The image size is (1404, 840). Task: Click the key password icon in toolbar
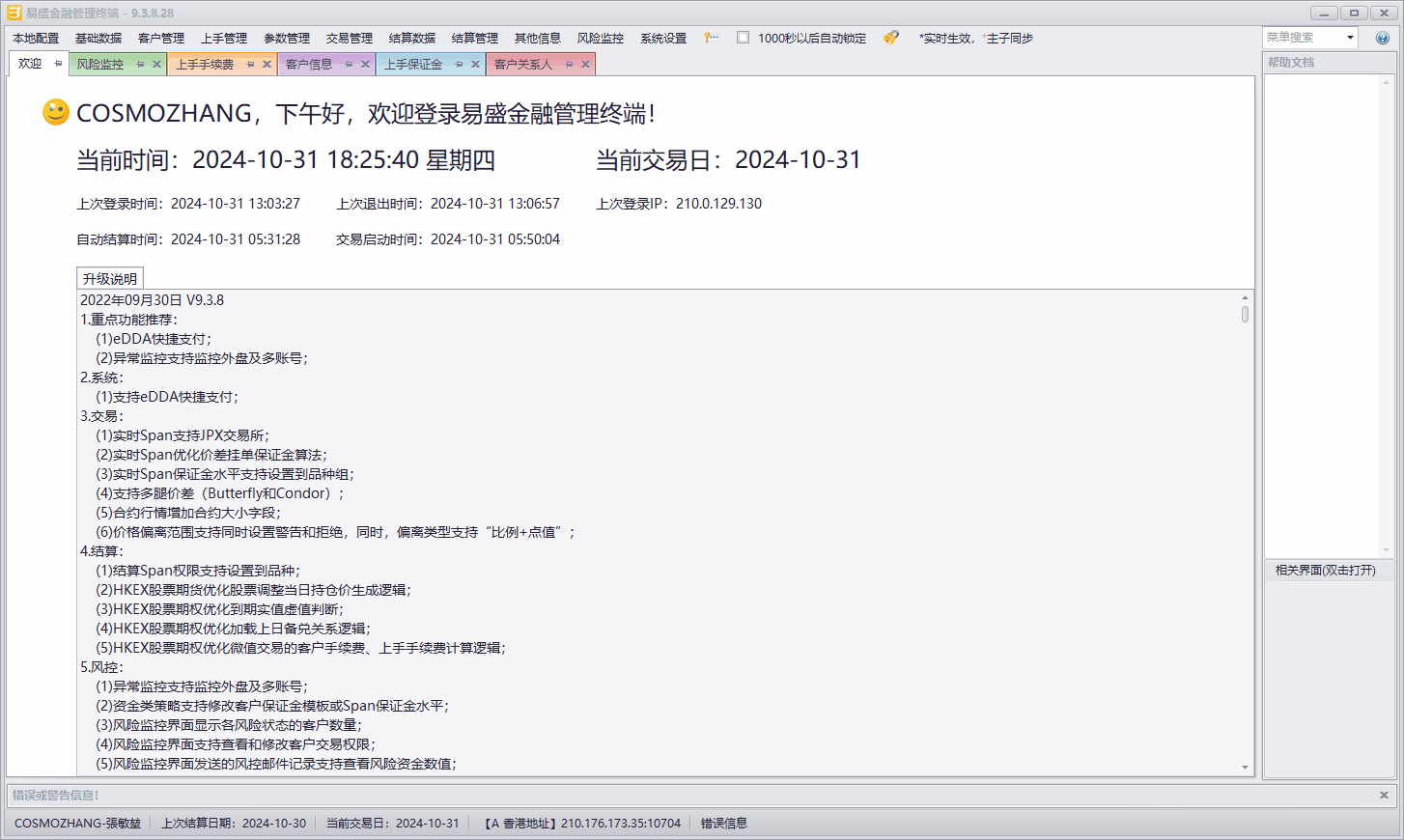pos(711,38)
